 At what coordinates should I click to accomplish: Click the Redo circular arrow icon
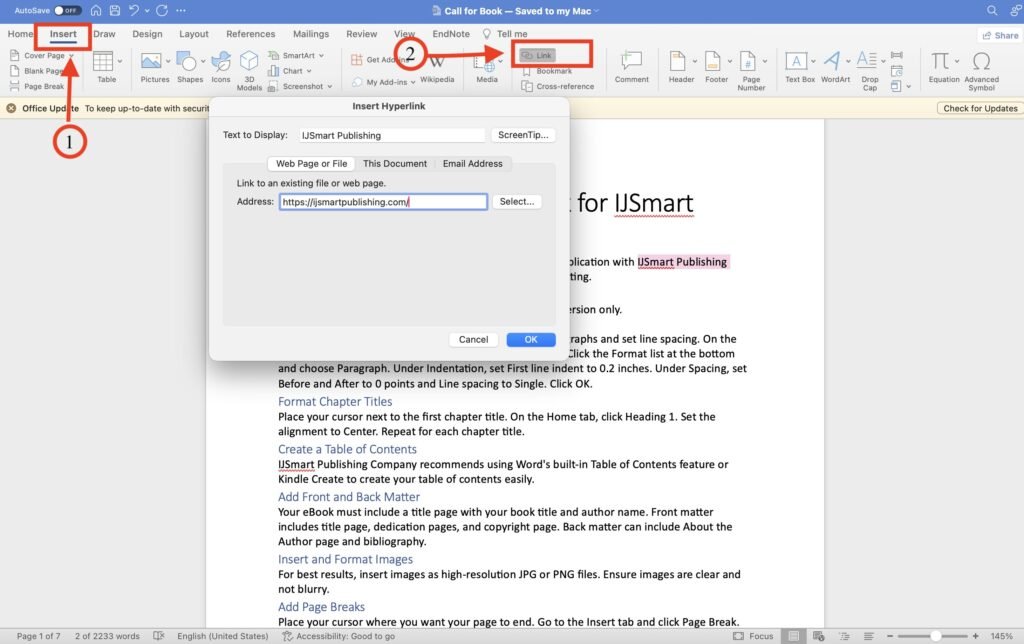(162, 10)
